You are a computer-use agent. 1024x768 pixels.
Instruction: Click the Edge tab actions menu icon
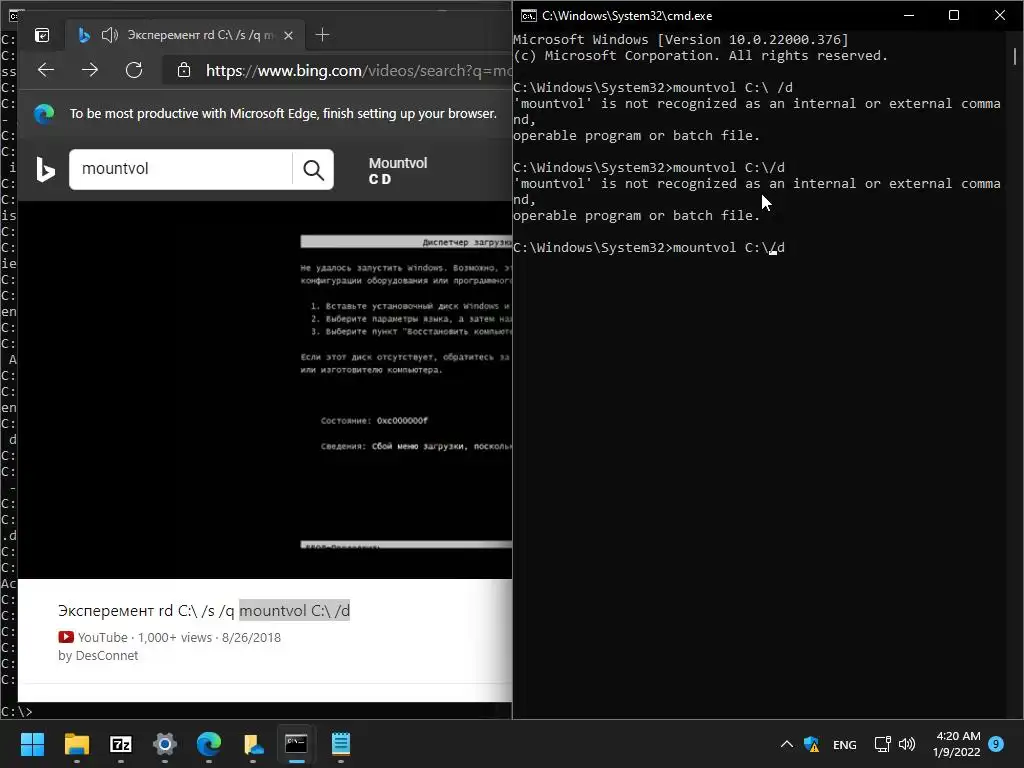(x=42, y=35)
